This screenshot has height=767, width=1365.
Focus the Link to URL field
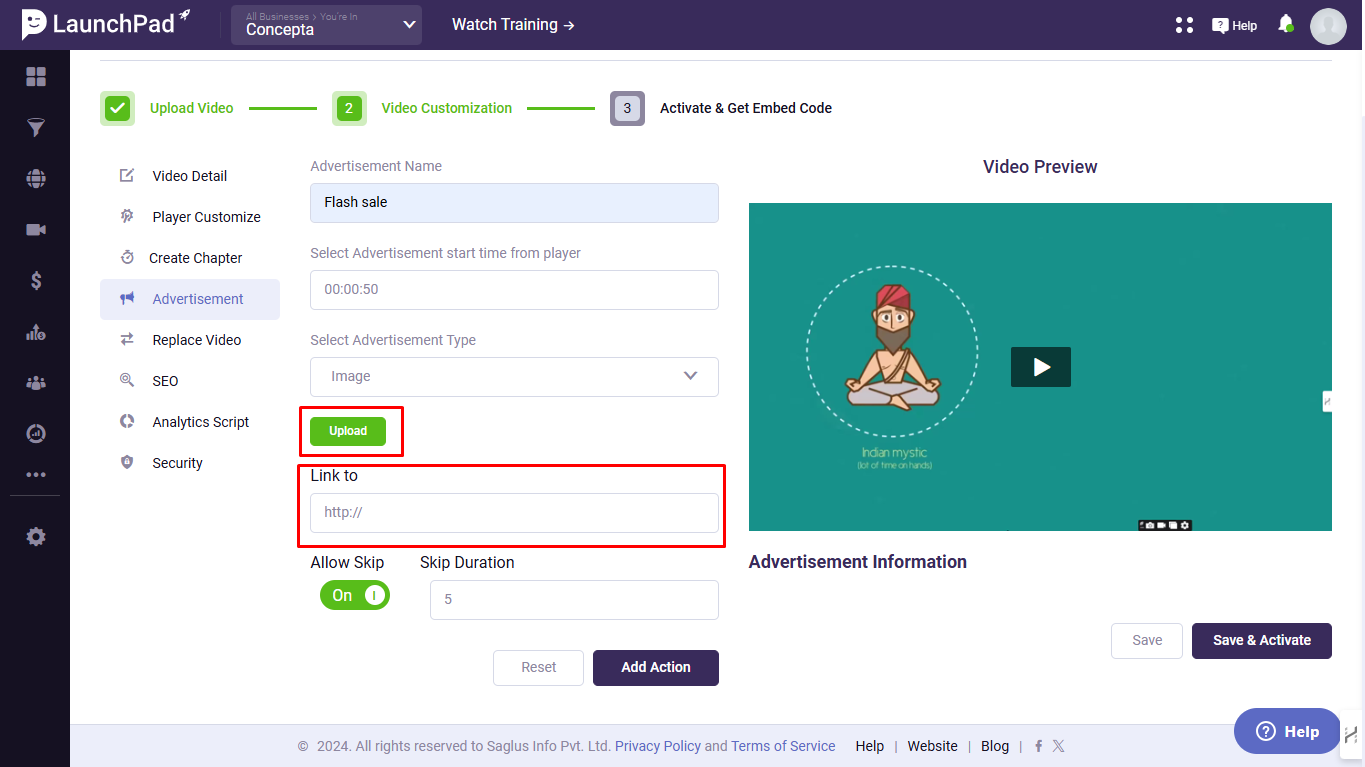click(514, 513)
